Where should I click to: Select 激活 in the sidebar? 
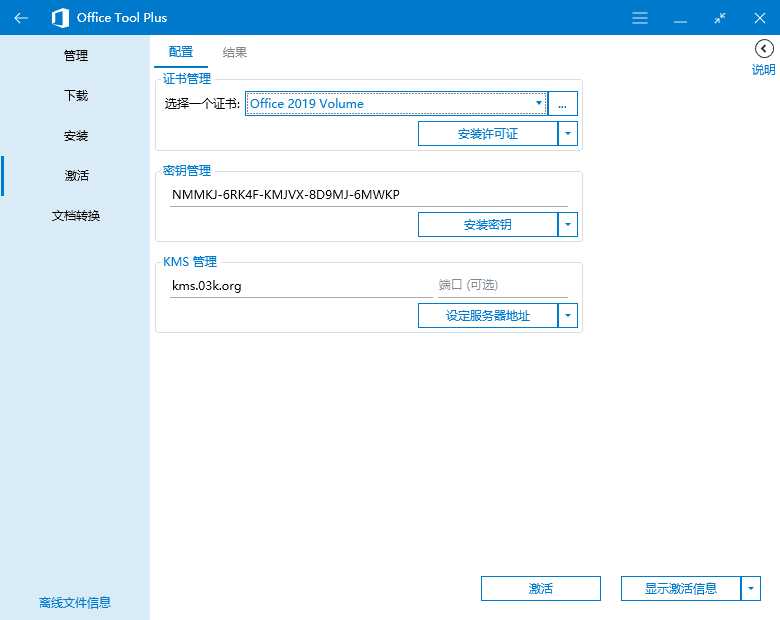(x=76, y=175)
